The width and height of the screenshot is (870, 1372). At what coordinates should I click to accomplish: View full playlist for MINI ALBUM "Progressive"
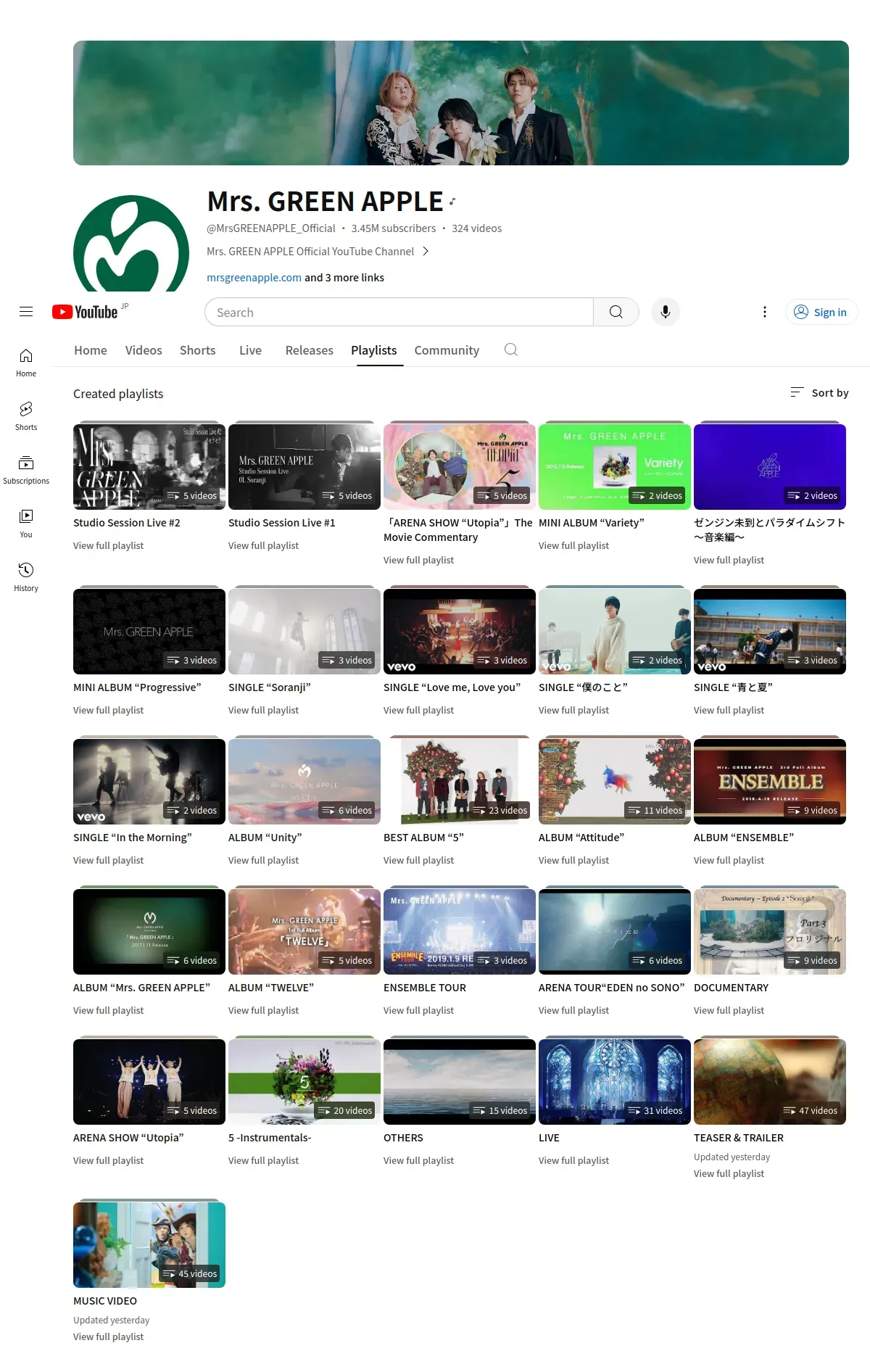coord(108,710)
